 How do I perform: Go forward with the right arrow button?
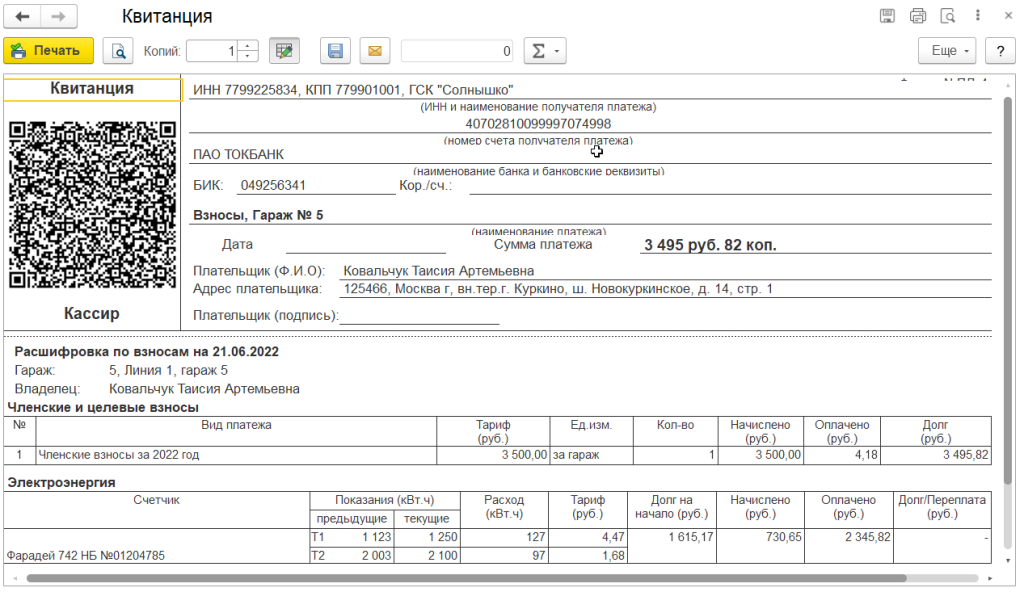[x=59, y=16]
